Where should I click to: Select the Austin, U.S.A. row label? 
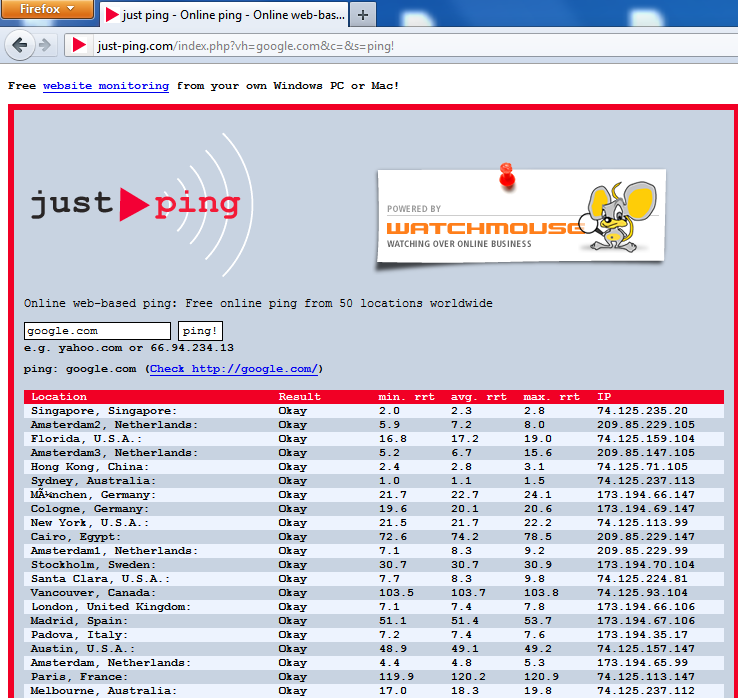tap(83, 649)
